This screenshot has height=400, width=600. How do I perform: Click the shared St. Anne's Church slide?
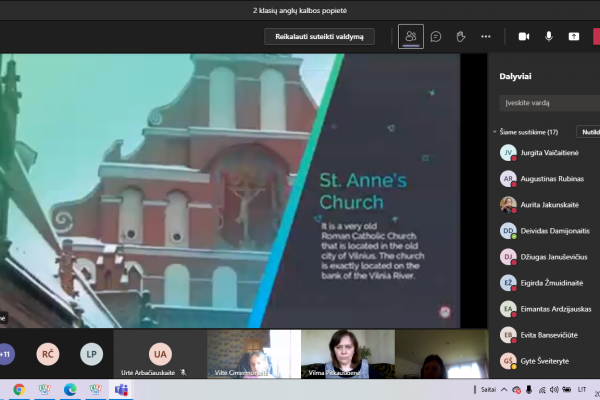(x=230, y=191)
